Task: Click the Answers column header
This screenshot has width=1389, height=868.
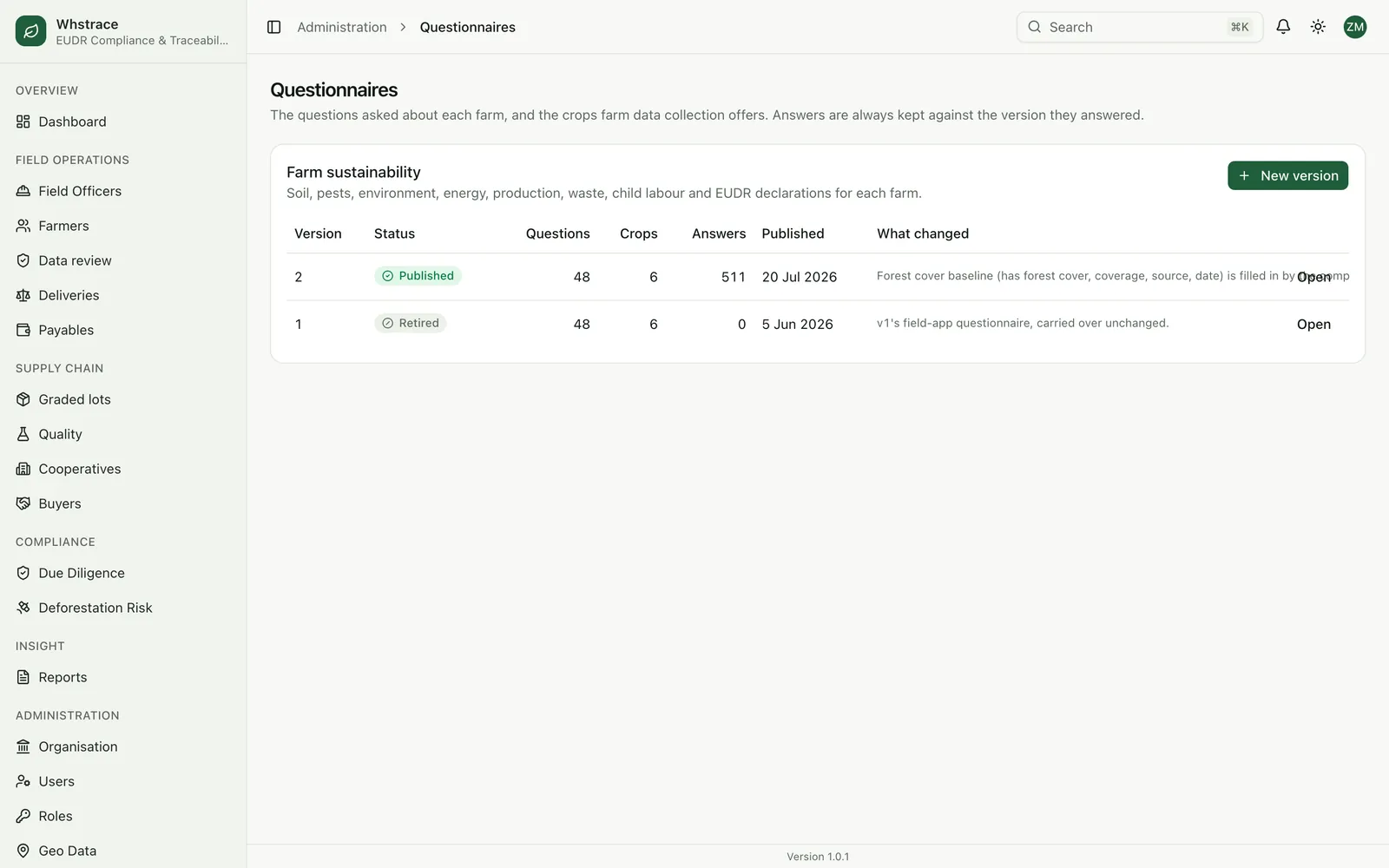Action: [x=719, y=233]
